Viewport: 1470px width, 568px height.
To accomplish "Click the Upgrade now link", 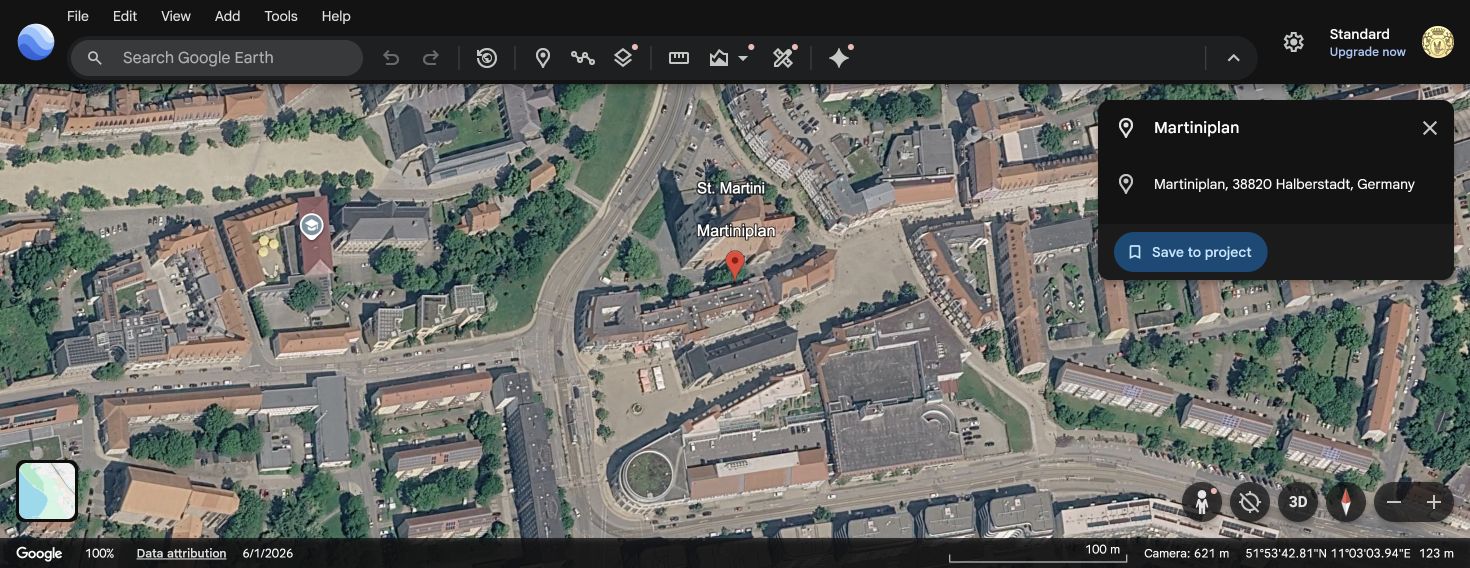I will pos(1367,52).
